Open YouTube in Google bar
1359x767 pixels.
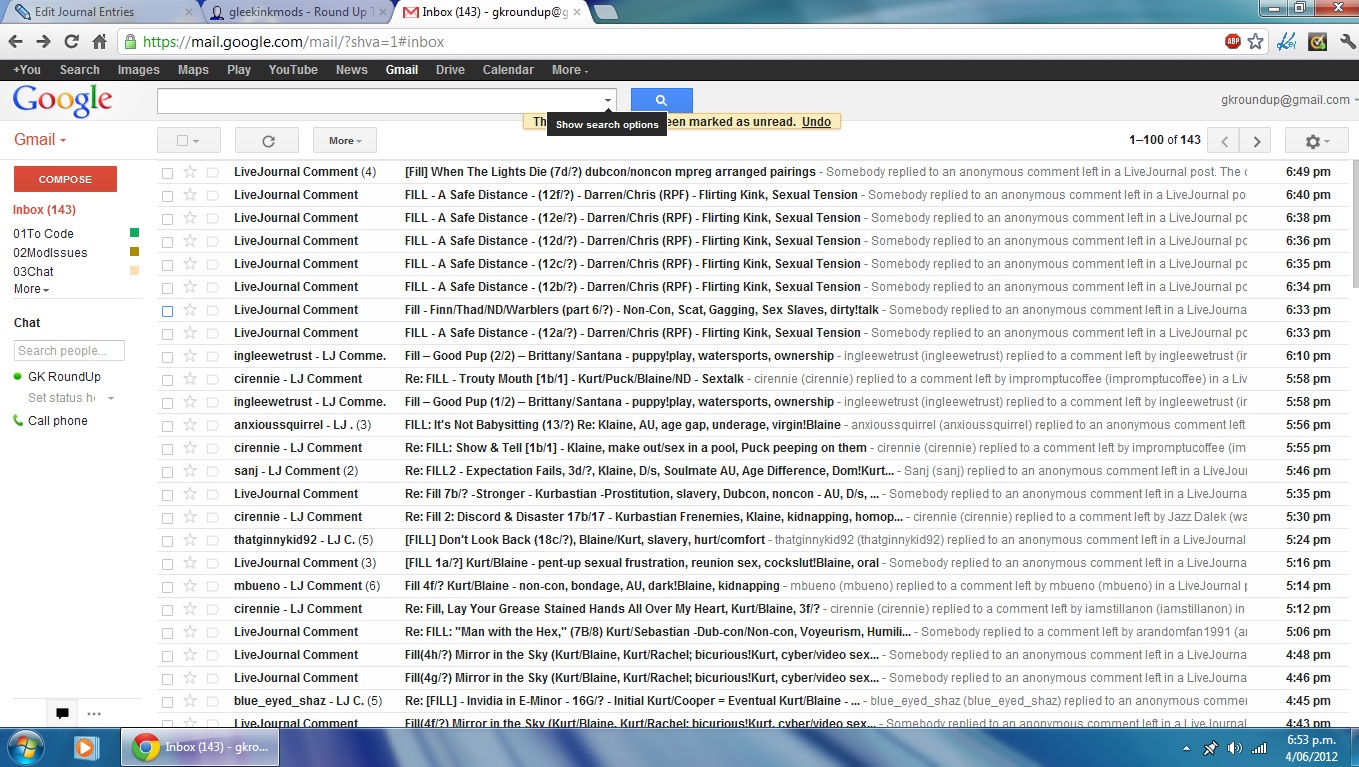tap(293, 70)
